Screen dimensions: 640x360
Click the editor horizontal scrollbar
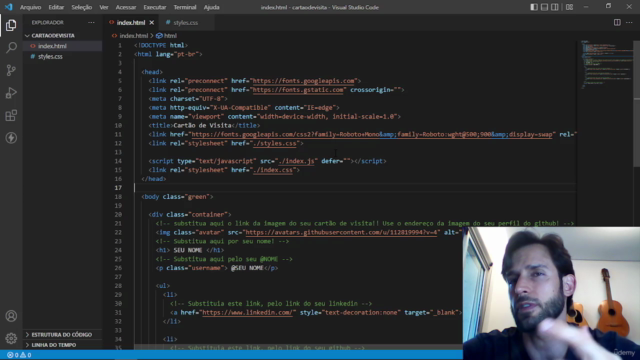[298, 347]
